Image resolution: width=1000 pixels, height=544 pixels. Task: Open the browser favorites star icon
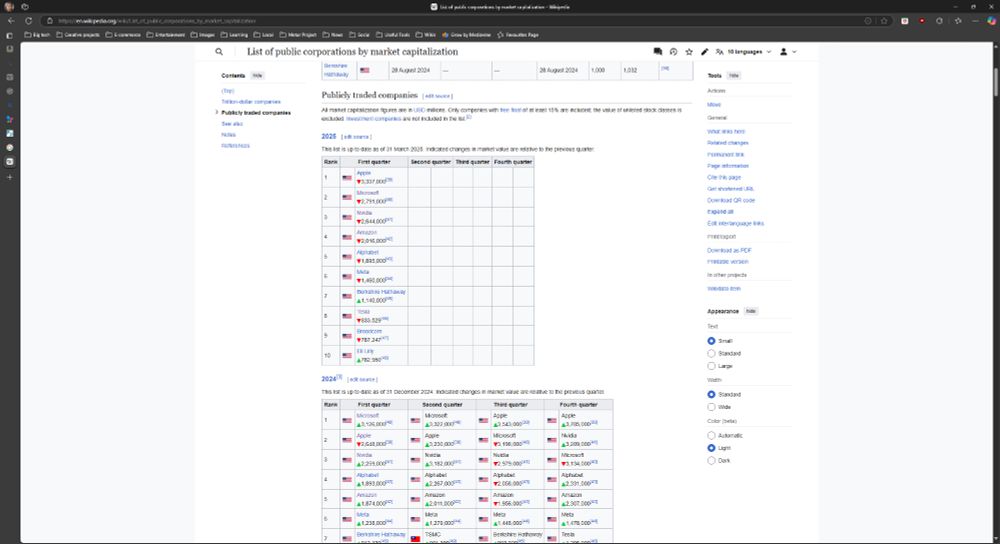click(x=958, y=20)
